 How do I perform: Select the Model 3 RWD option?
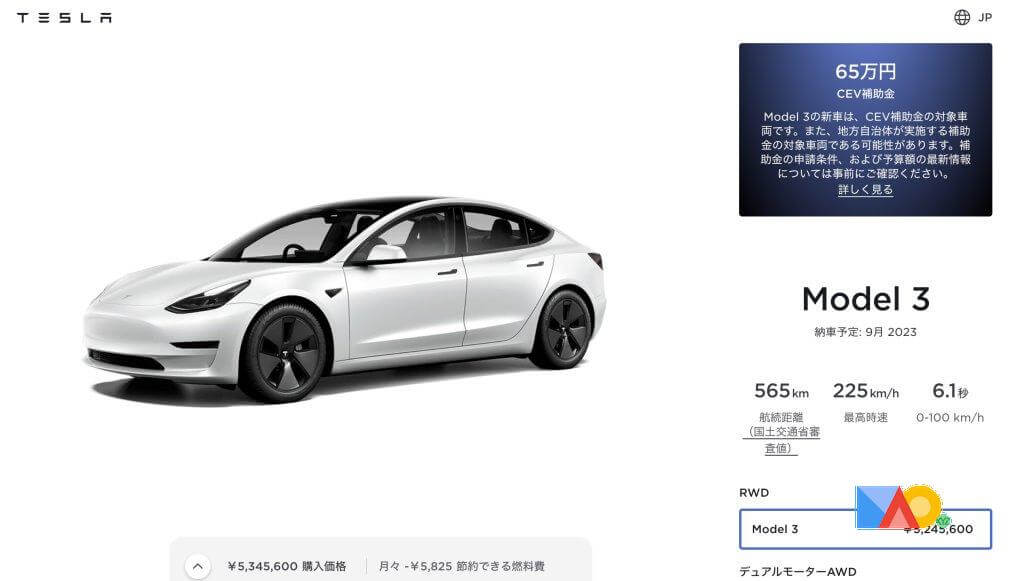(x=865, y=529)
